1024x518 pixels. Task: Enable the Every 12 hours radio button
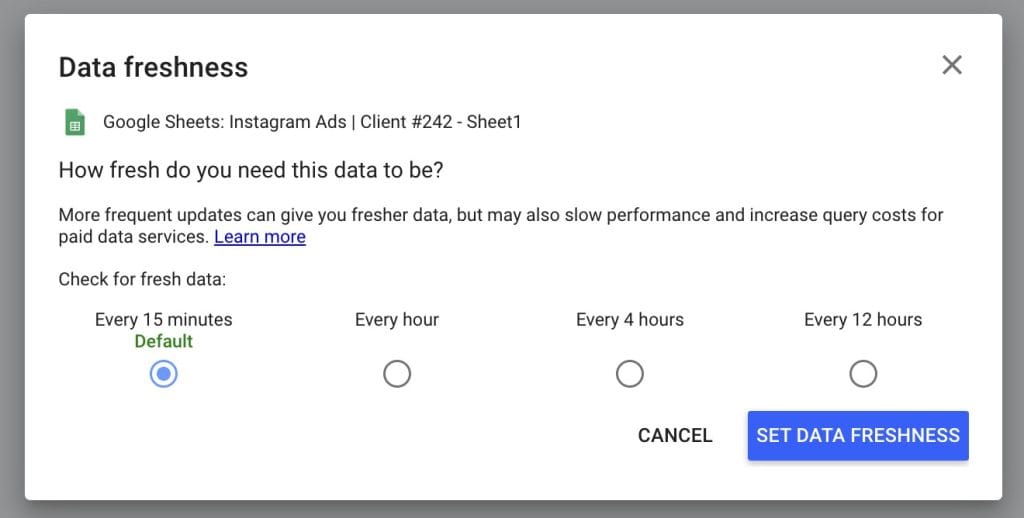863,374
